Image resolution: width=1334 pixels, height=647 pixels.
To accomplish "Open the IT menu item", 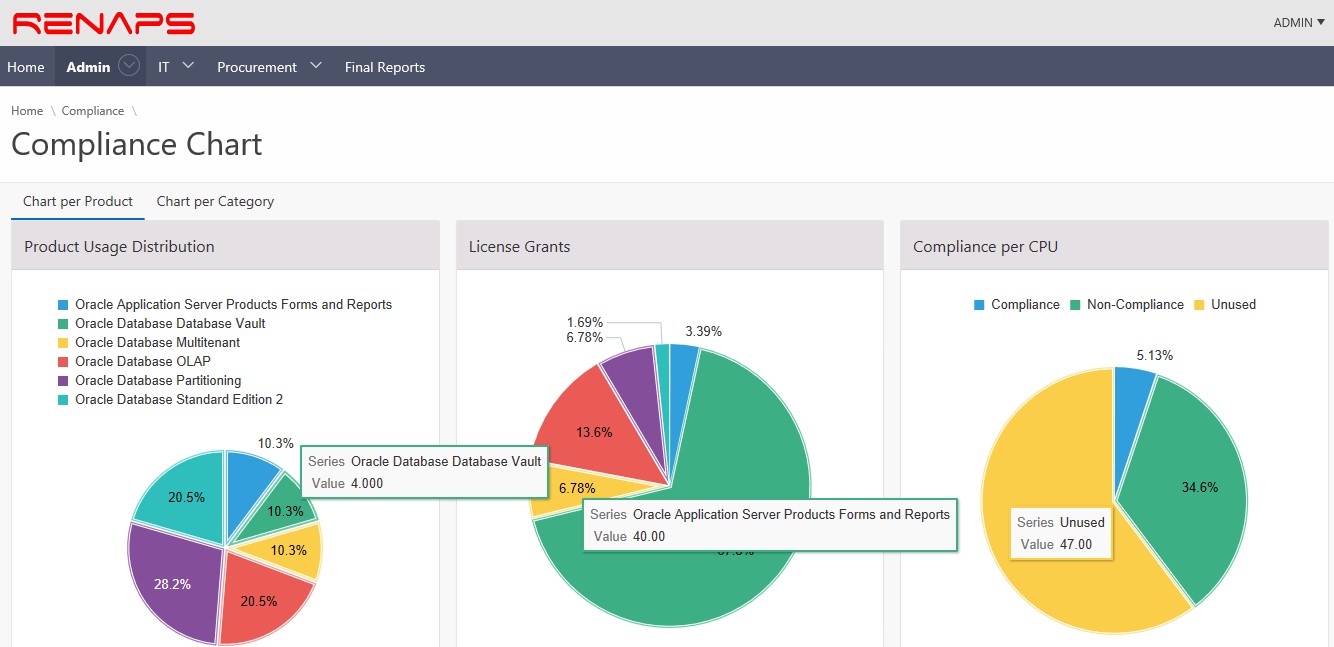I will coord(164,67).
